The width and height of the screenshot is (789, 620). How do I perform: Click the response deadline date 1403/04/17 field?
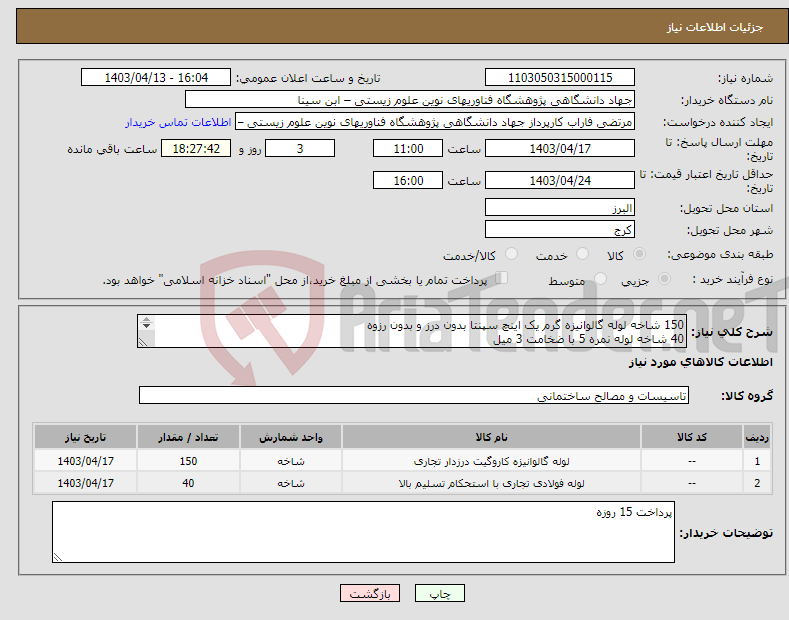[560, 148]
